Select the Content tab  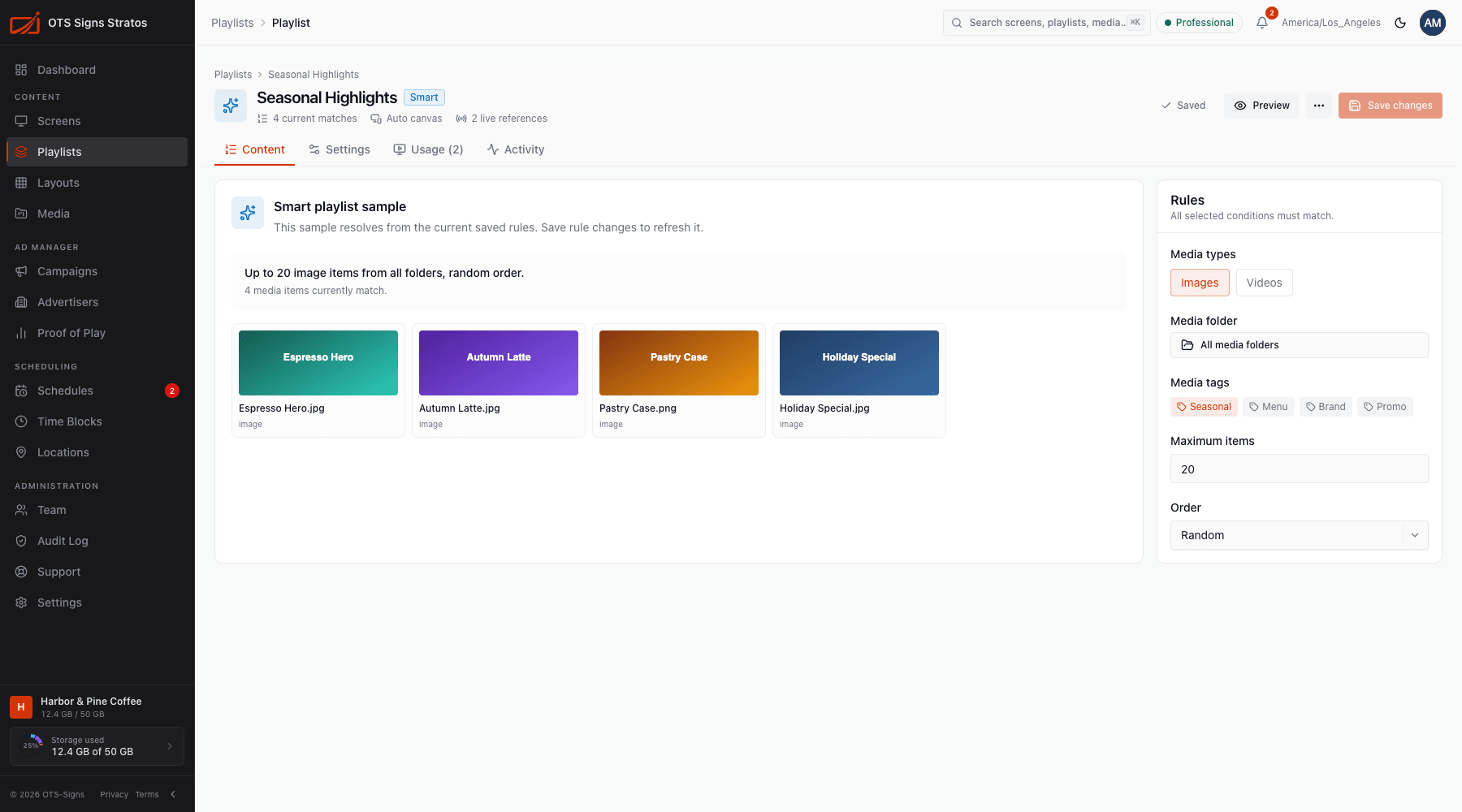click(255, 149)
